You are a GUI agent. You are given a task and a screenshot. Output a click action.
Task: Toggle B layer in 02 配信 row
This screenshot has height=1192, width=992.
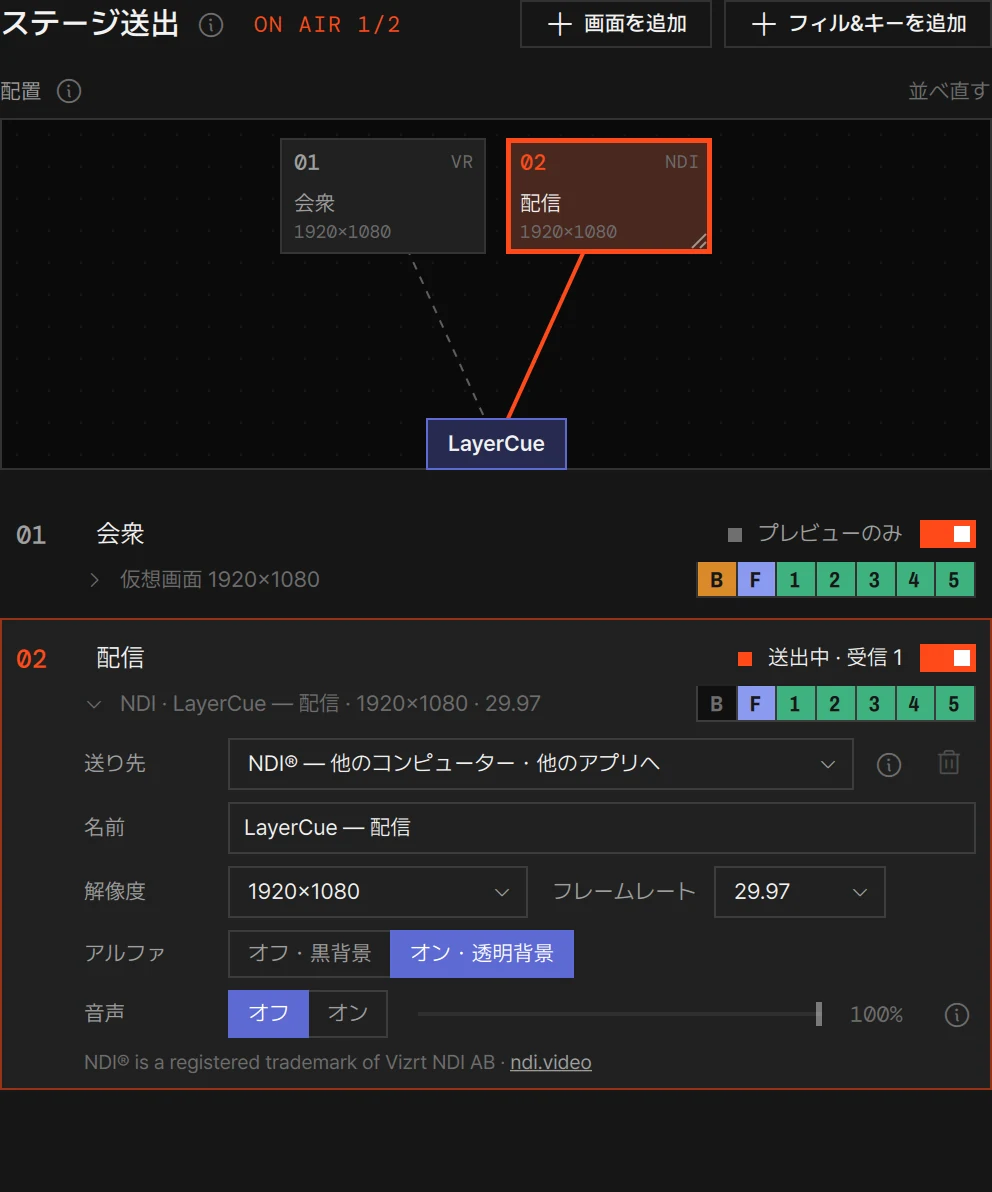tap(716, 704)
